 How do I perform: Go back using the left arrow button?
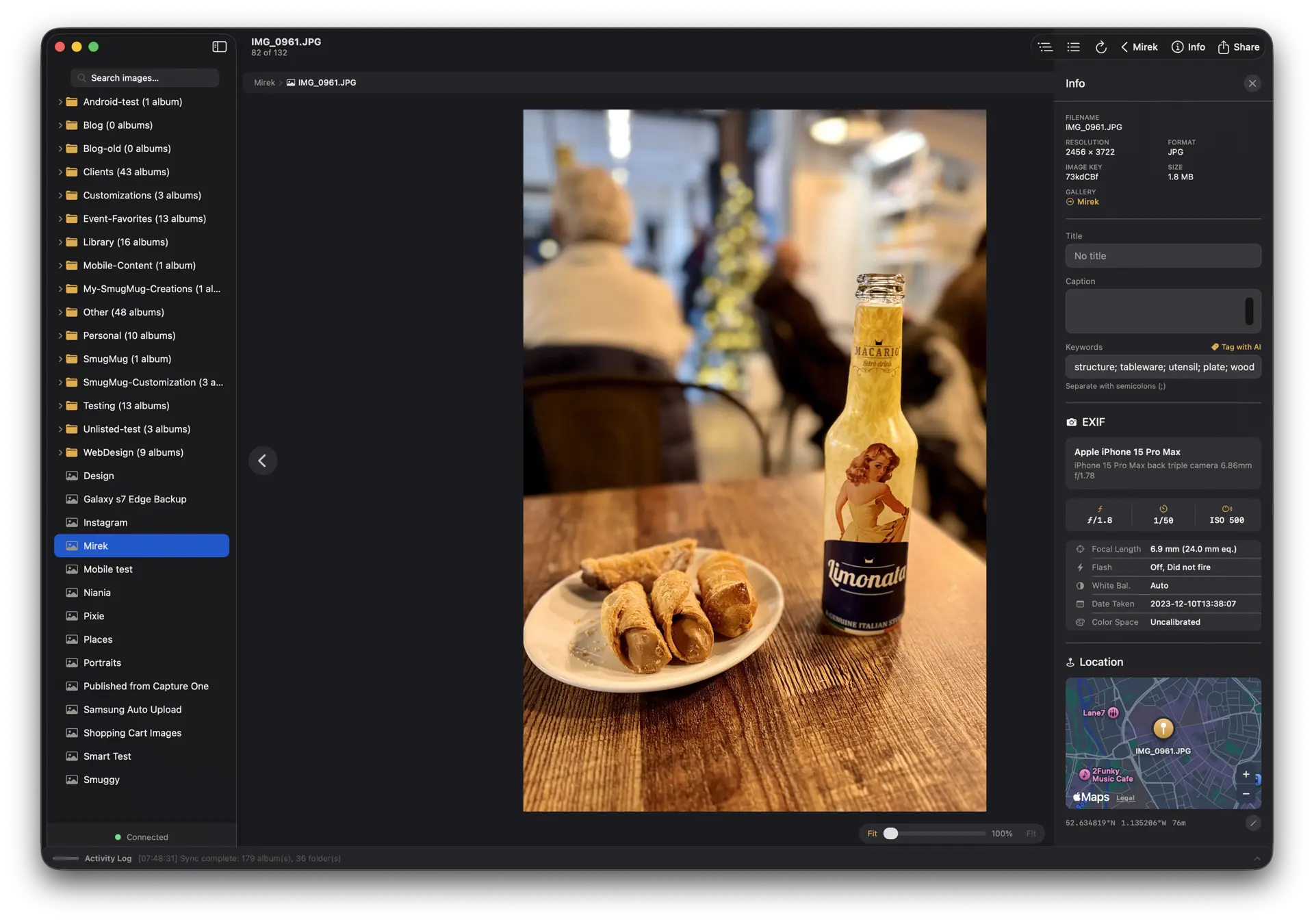(x=263, y=460)
